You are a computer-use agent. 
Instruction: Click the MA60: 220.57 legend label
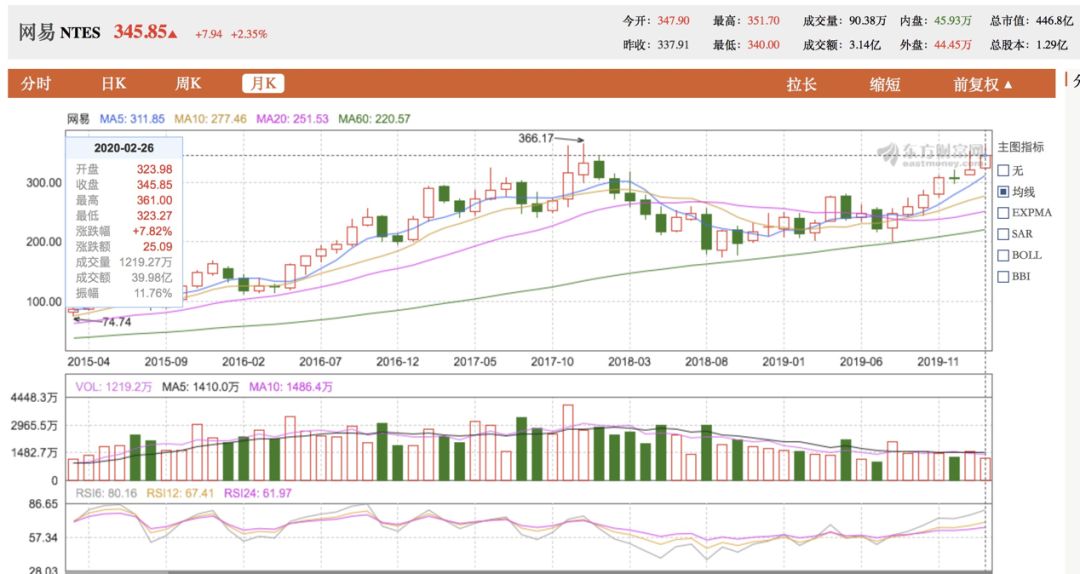[x=374, y=119]
